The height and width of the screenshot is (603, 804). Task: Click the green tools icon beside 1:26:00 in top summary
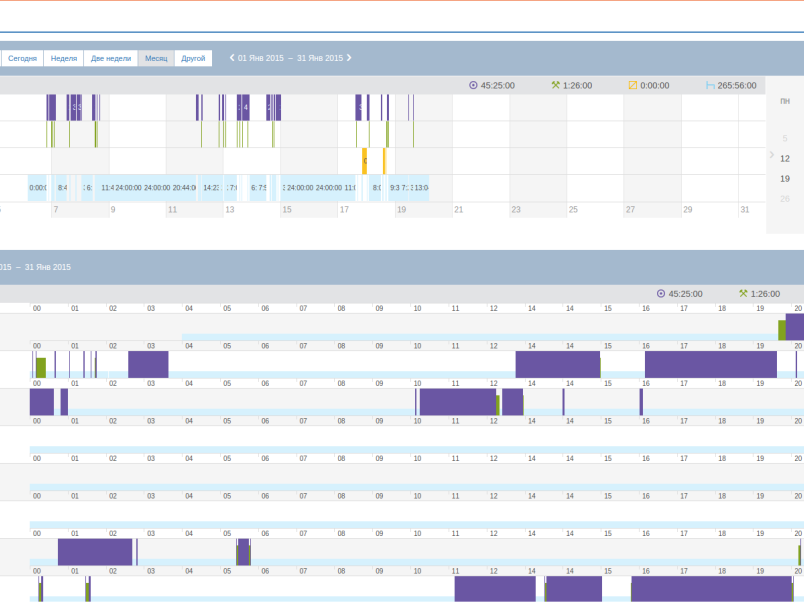coord(555,85)
